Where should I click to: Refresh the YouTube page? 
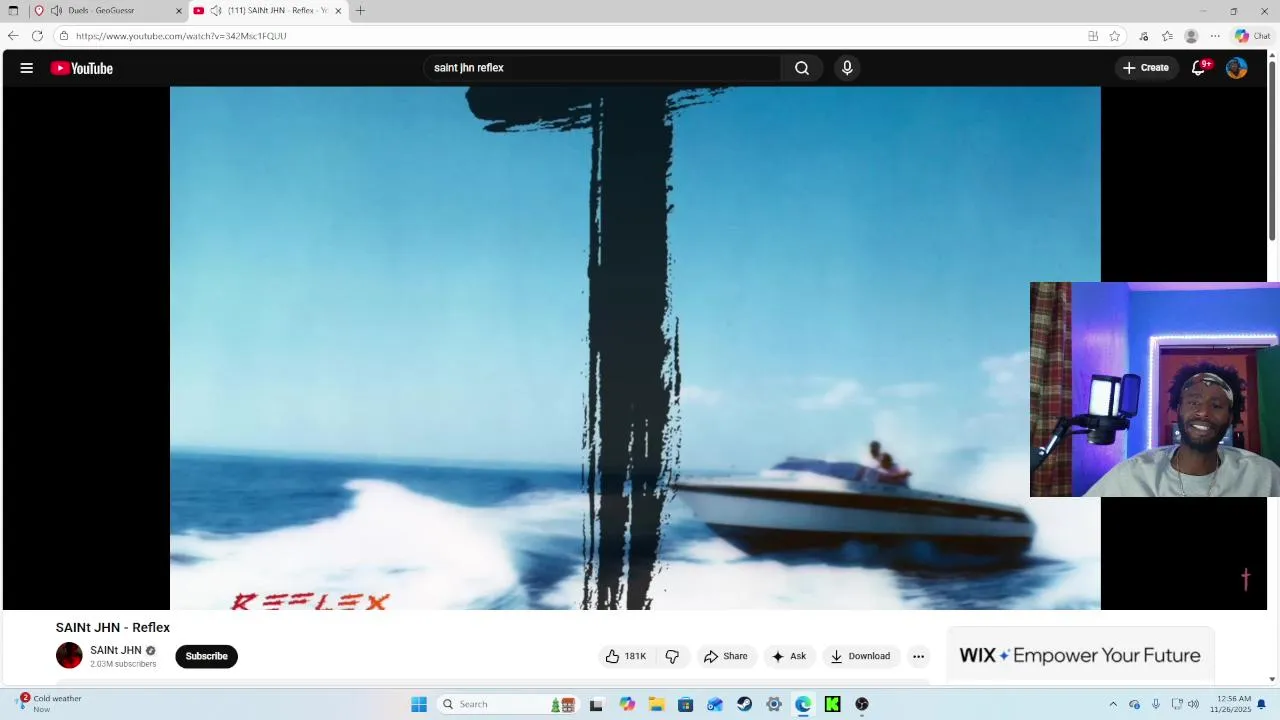[x=37, y=36]
